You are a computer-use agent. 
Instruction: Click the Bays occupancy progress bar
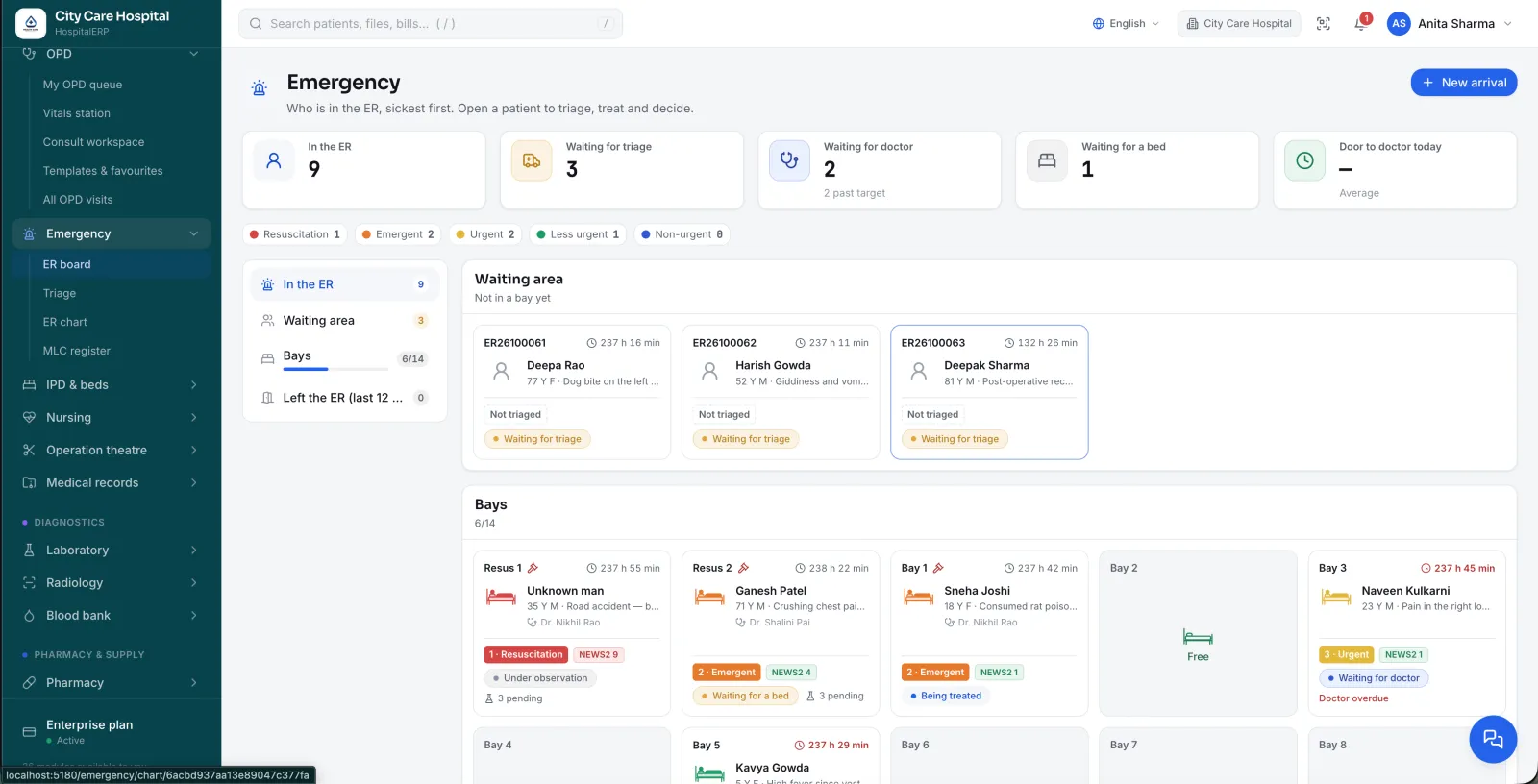click(x=335, y=369)
